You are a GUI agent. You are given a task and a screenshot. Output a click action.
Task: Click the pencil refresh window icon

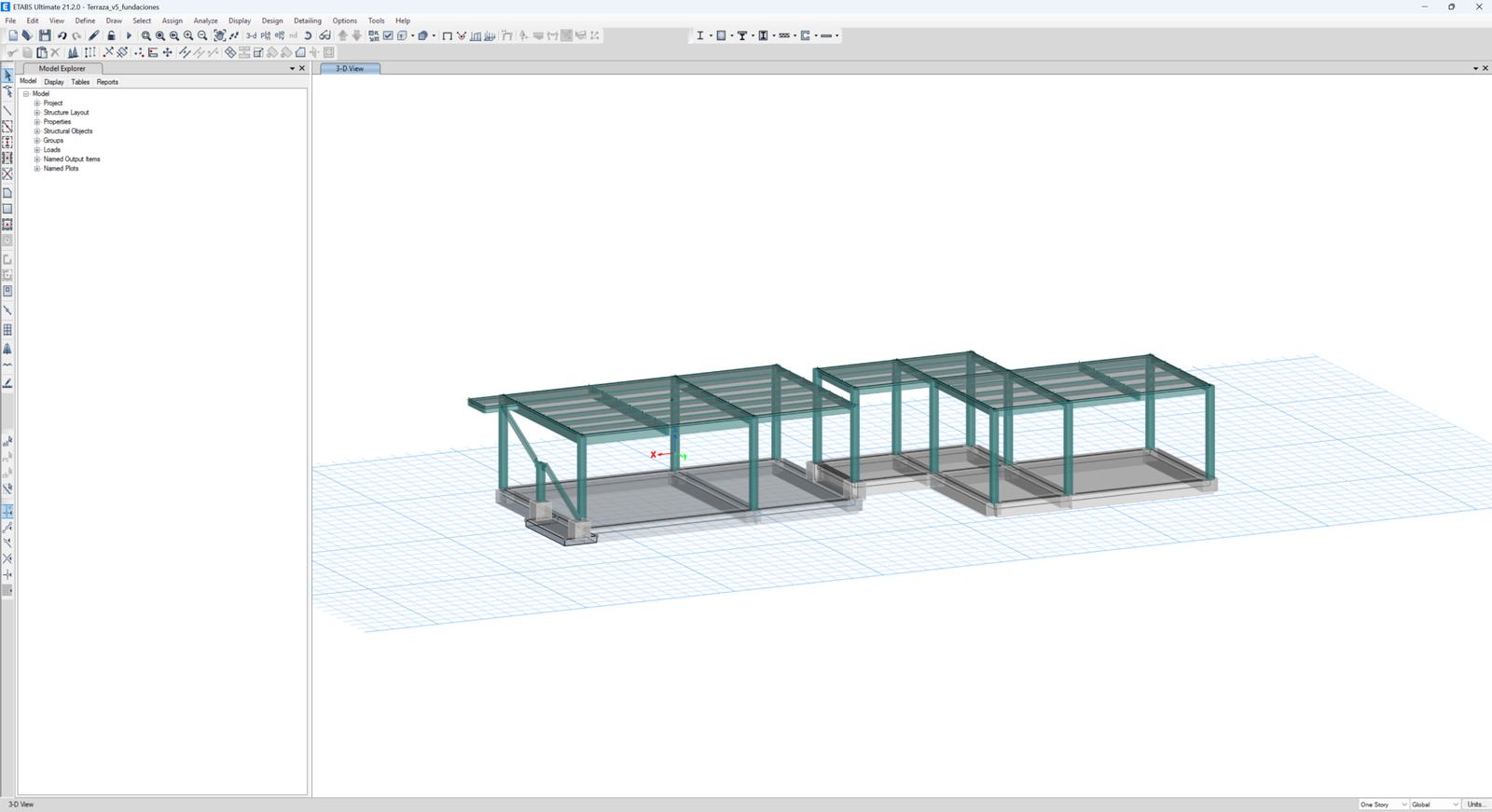point(94,35)
